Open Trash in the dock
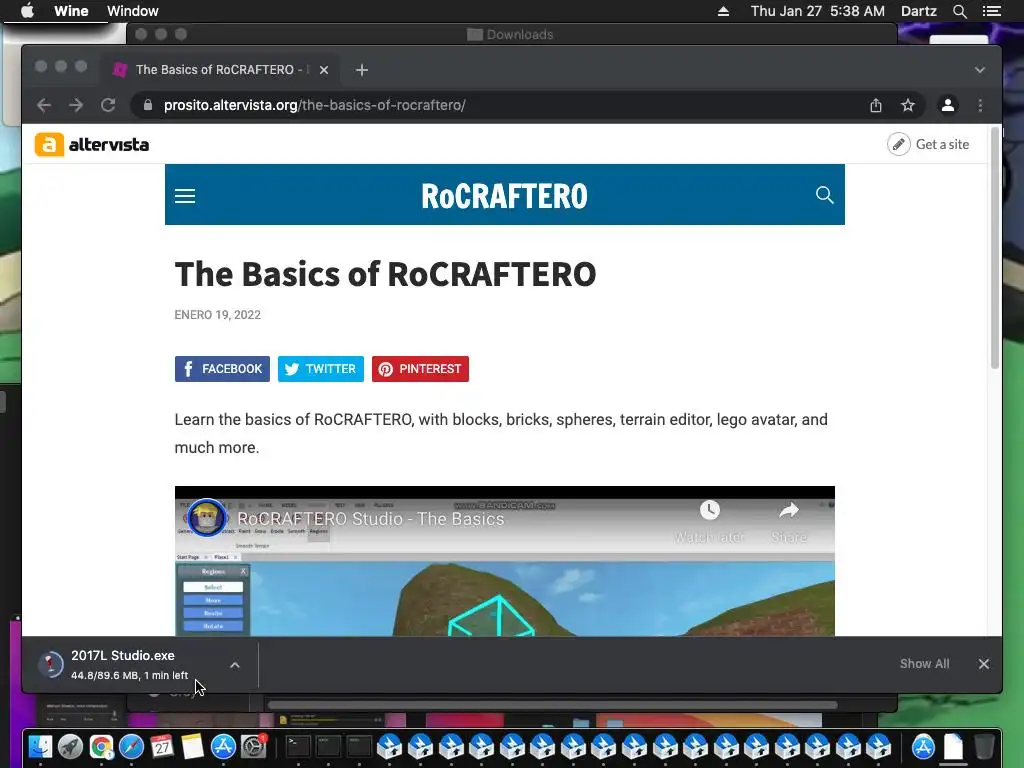Image resolution: width=1024 pixels, height=768 pixels. point(984,747)
